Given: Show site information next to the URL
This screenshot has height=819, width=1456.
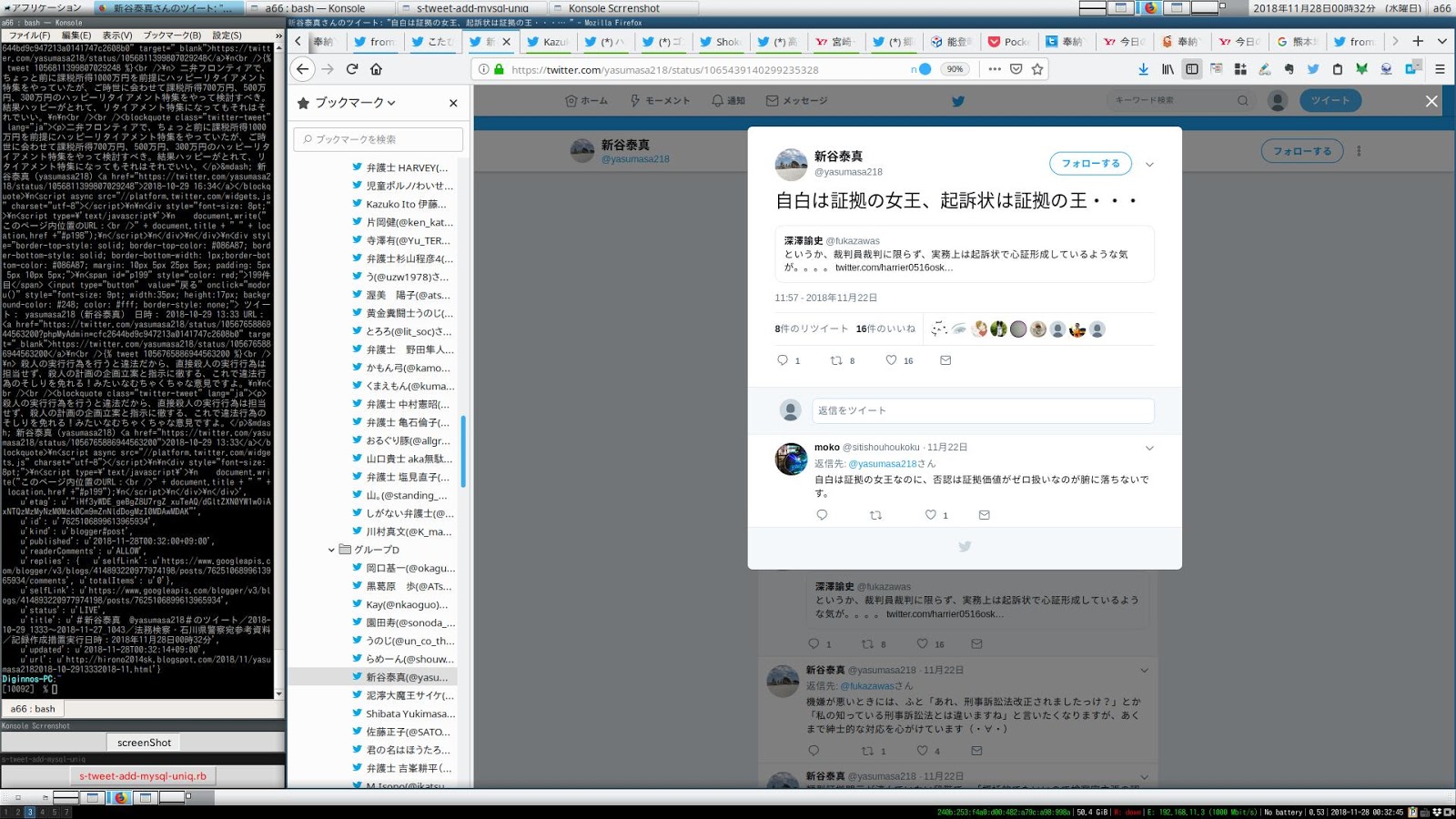Looking at the screenshot, I should click(483, 69).
